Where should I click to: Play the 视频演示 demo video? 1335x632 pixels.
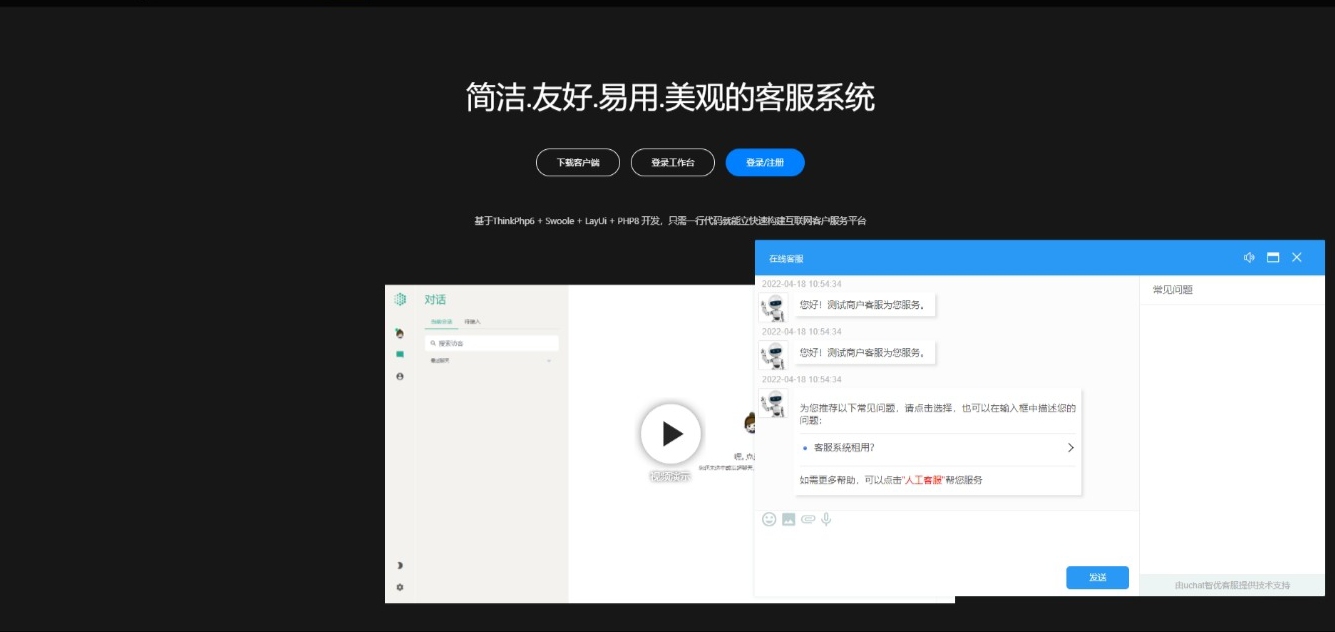coord(671,434)
